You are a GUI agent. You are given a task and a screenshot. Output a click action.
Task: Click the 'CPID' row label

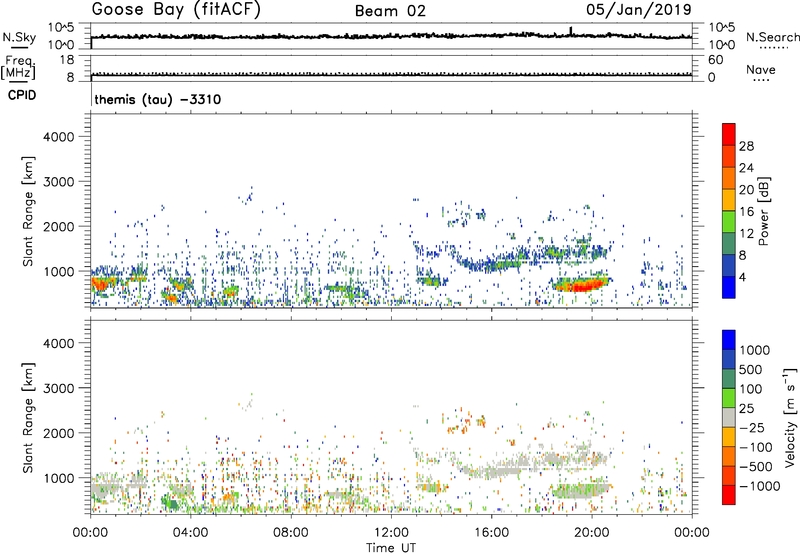click(22, 95)
